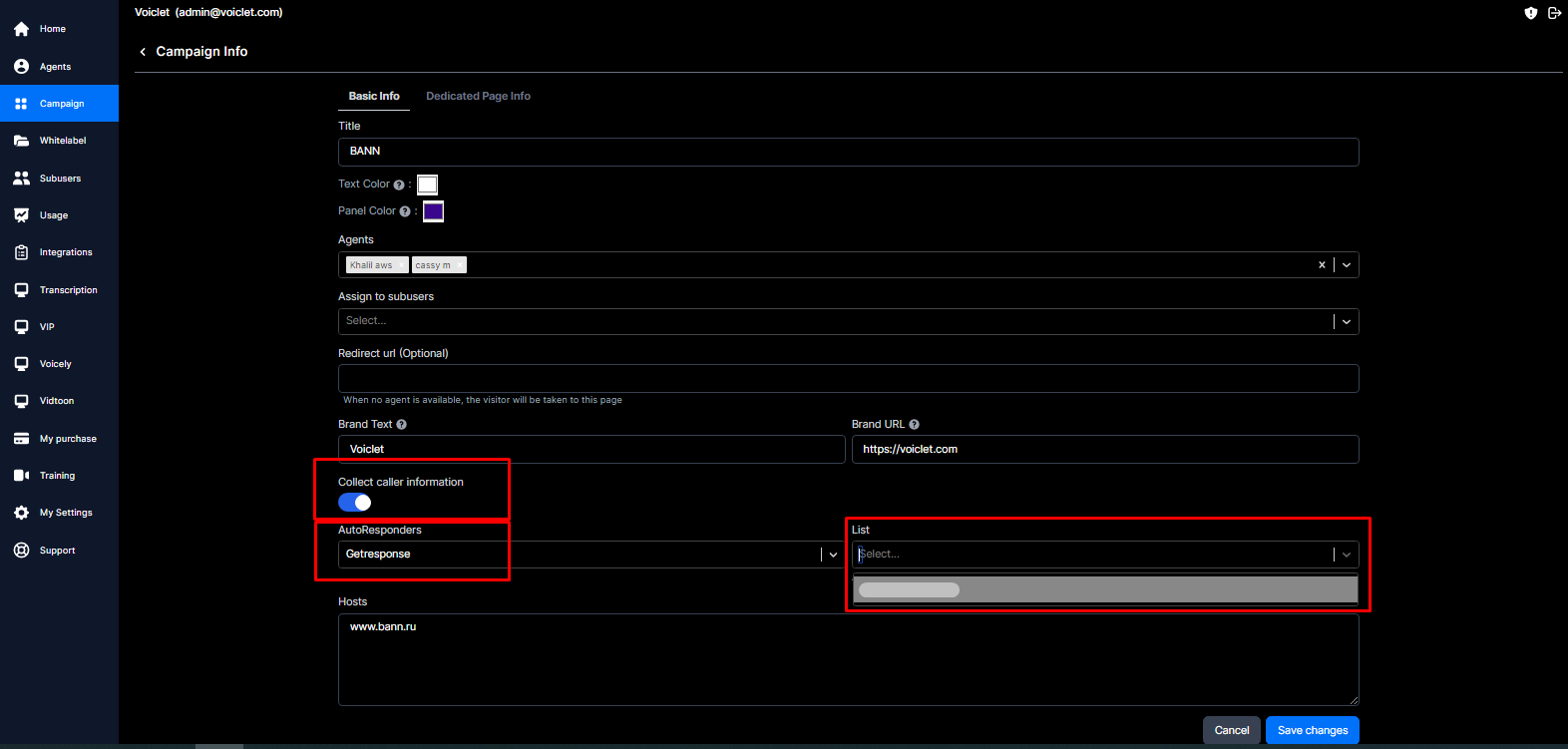The width and height of the screenshot is (1568, 749).
Task: Collapse the List dropdown arrow
Action: coord(1347,555)
